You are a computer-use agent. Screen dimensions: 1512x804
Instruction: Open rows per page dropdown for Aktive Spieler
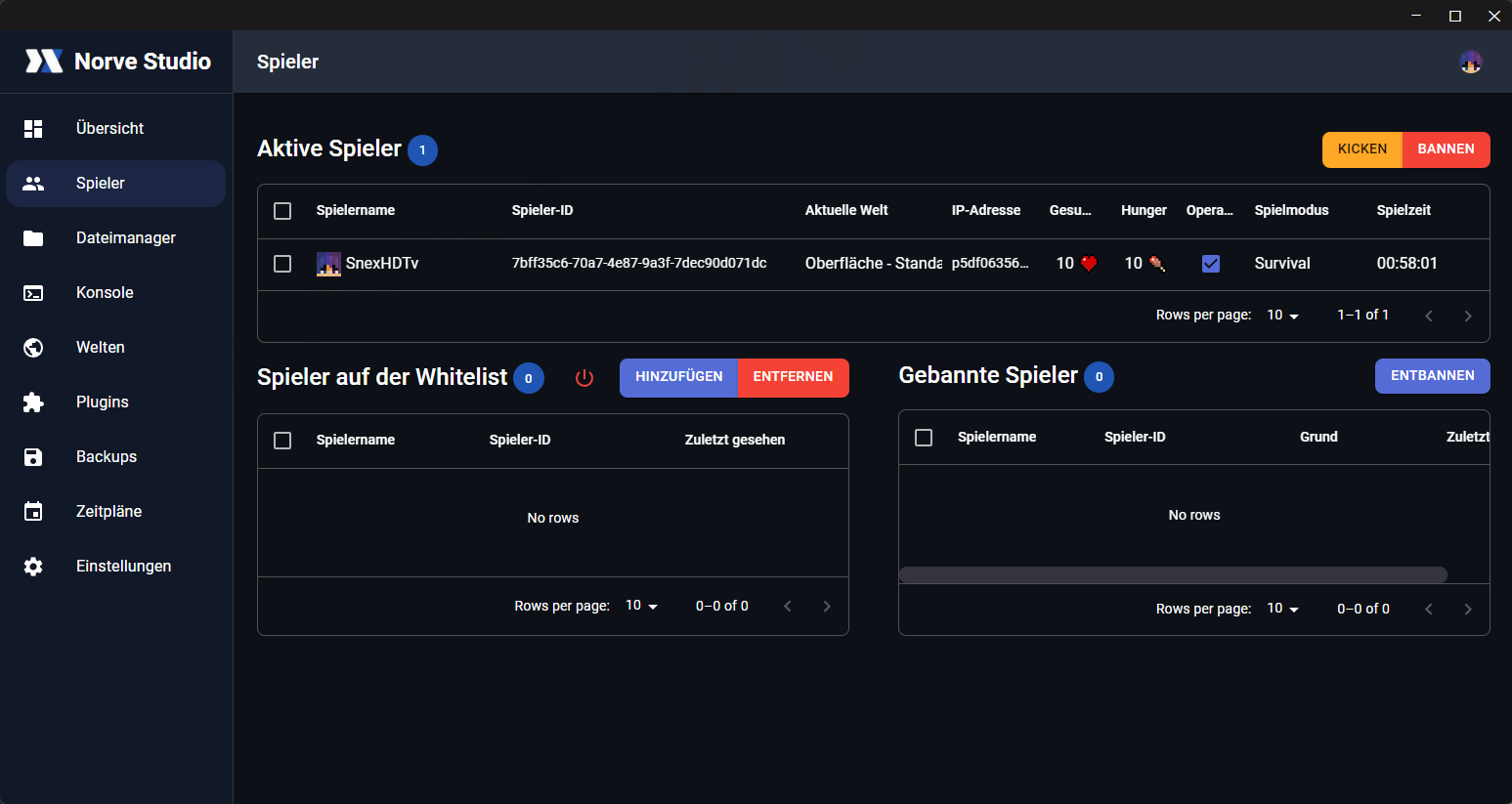point(1282,316)
